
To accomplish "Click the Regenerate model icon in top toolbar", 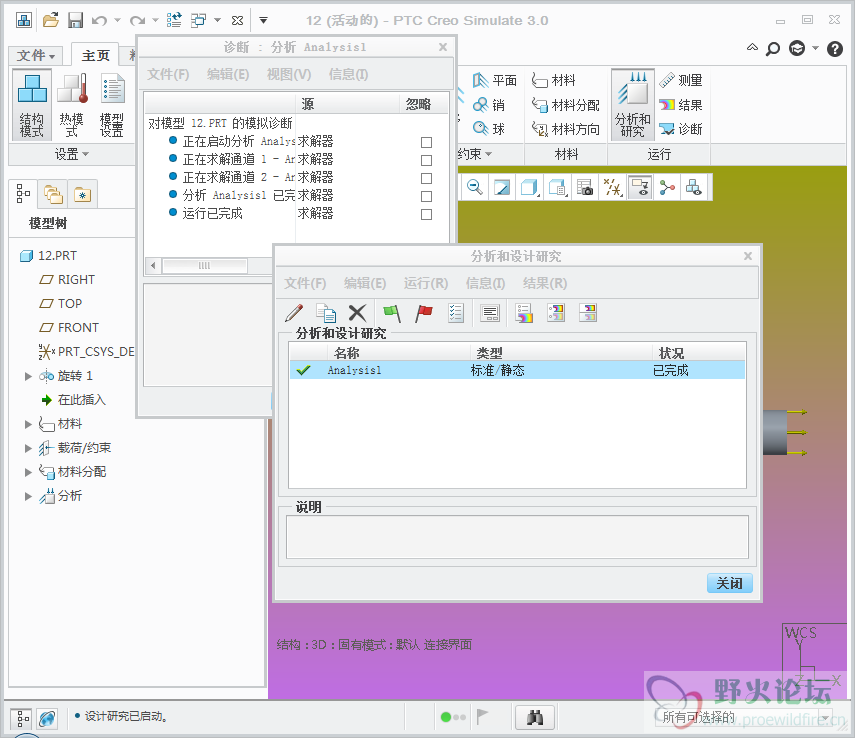I will [x=174, y=21].
